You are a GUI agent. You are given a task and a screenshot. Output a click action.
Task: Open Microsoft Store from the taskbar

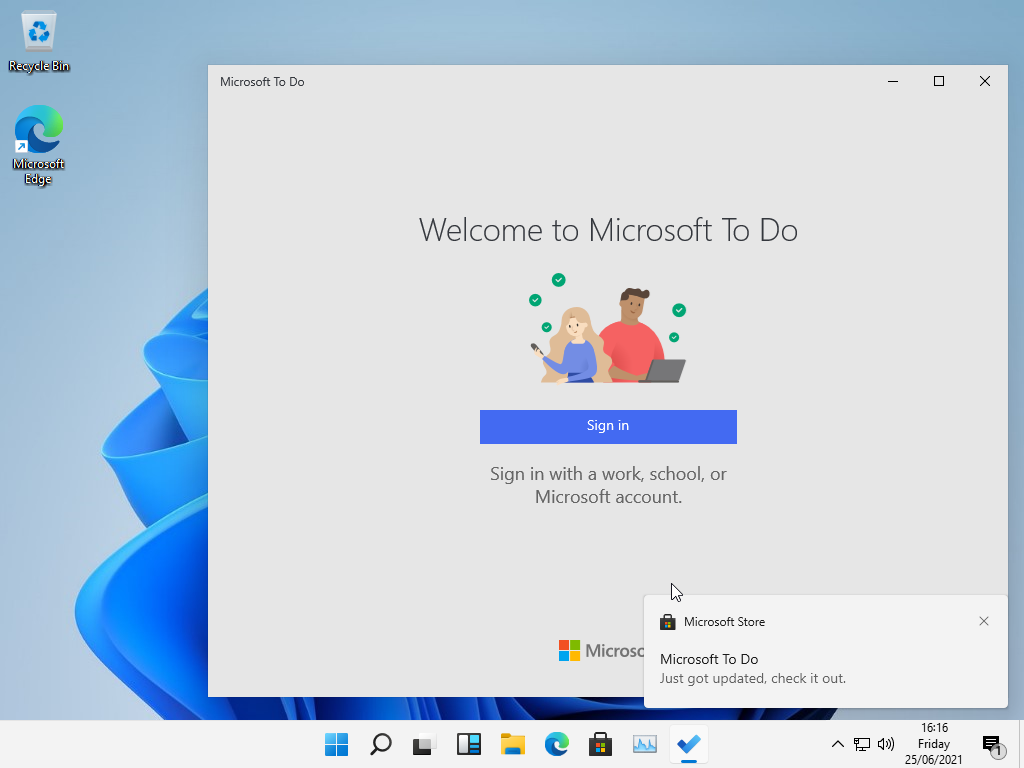(x=600, y=744)
